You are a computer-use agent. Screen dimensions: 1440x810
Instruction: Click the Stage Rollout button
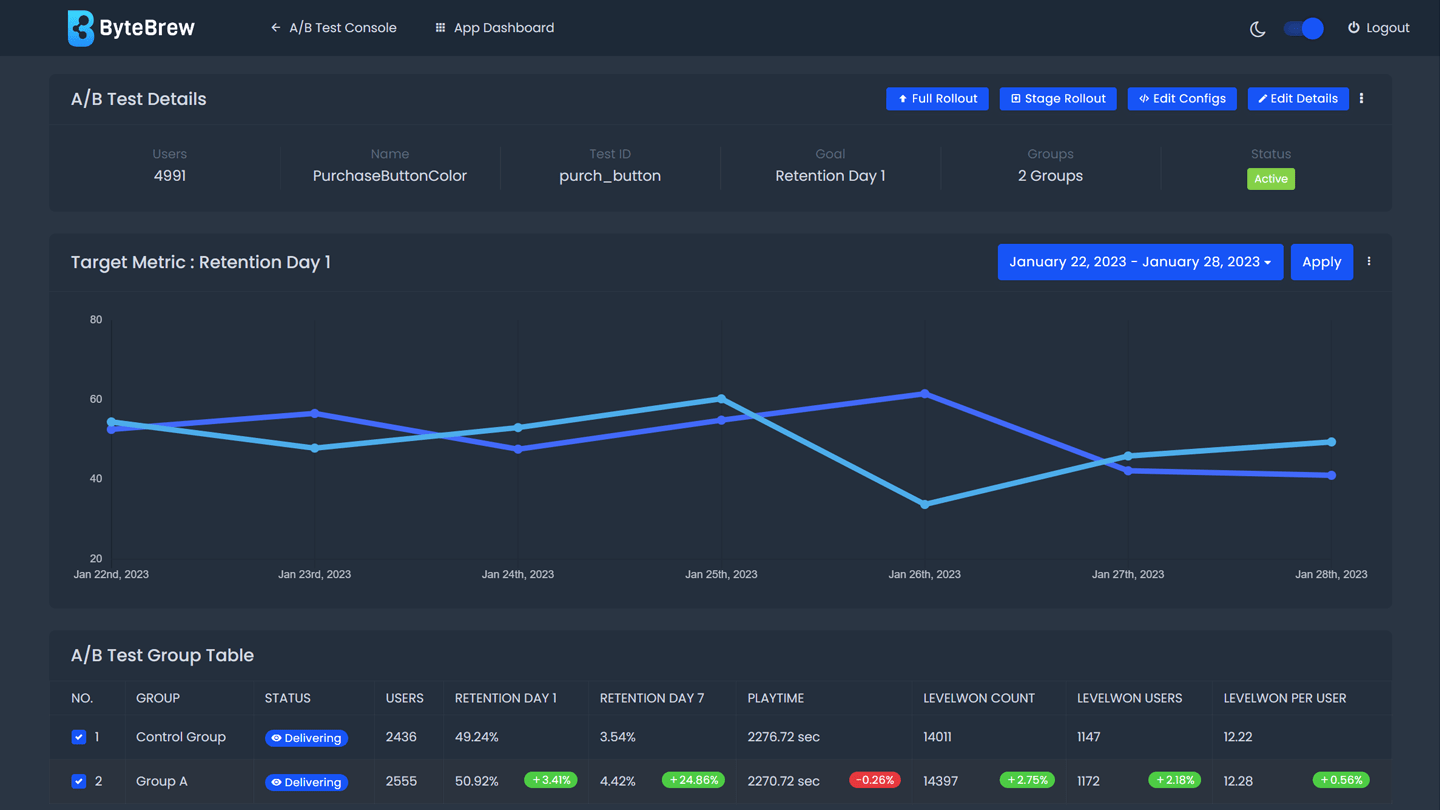tap(1057, 98)
